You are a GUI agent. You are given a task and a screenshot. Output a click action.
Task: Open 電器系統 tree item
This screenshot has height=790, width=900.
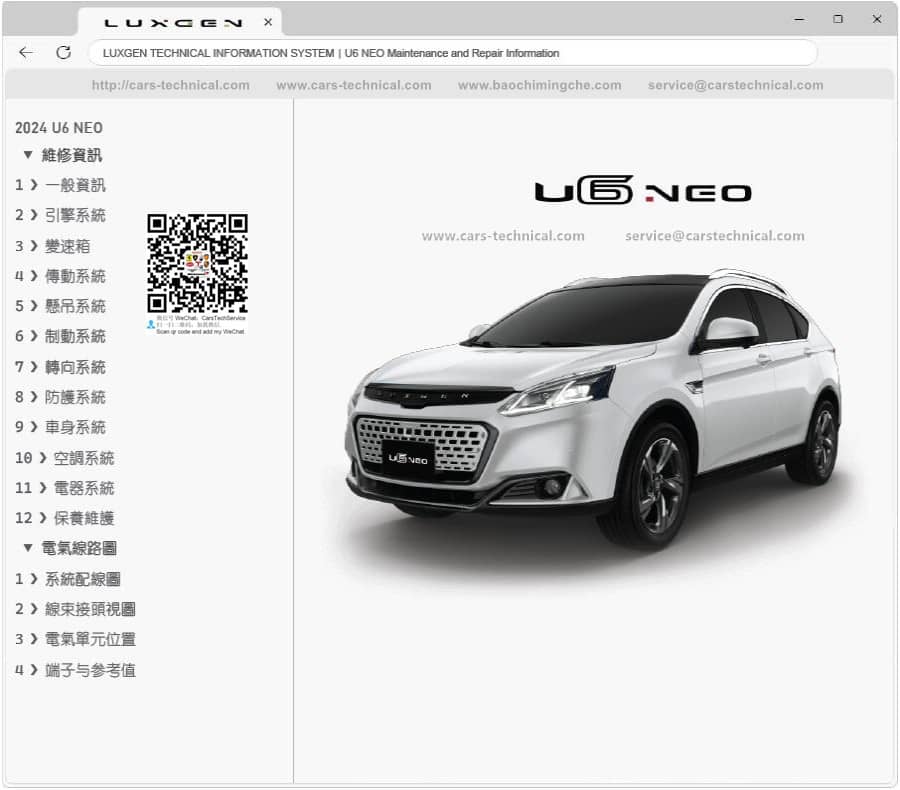pos(84,488)
